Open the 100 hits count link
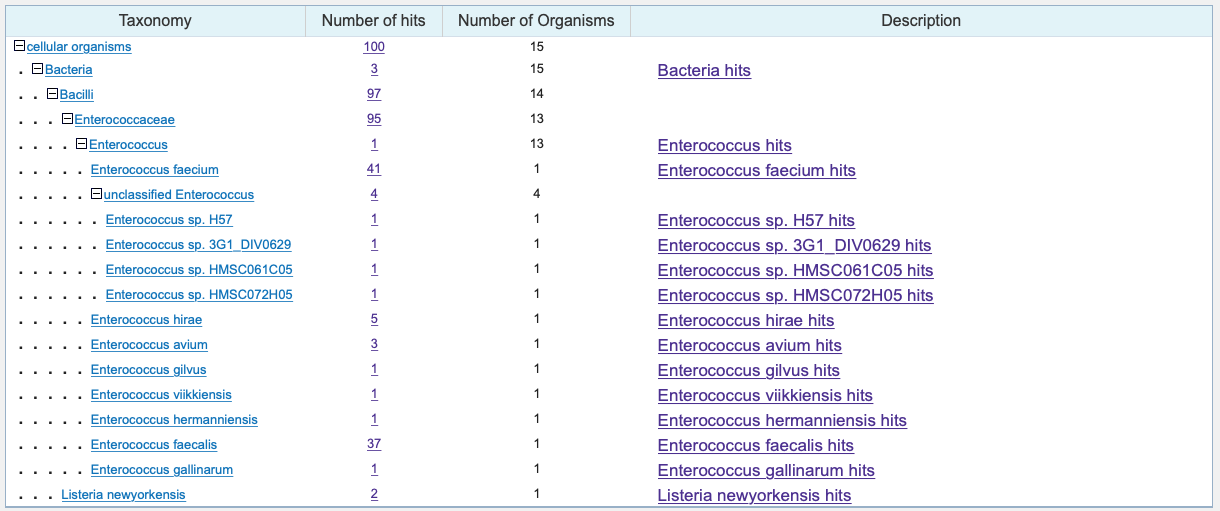 (x=374, y=47)
